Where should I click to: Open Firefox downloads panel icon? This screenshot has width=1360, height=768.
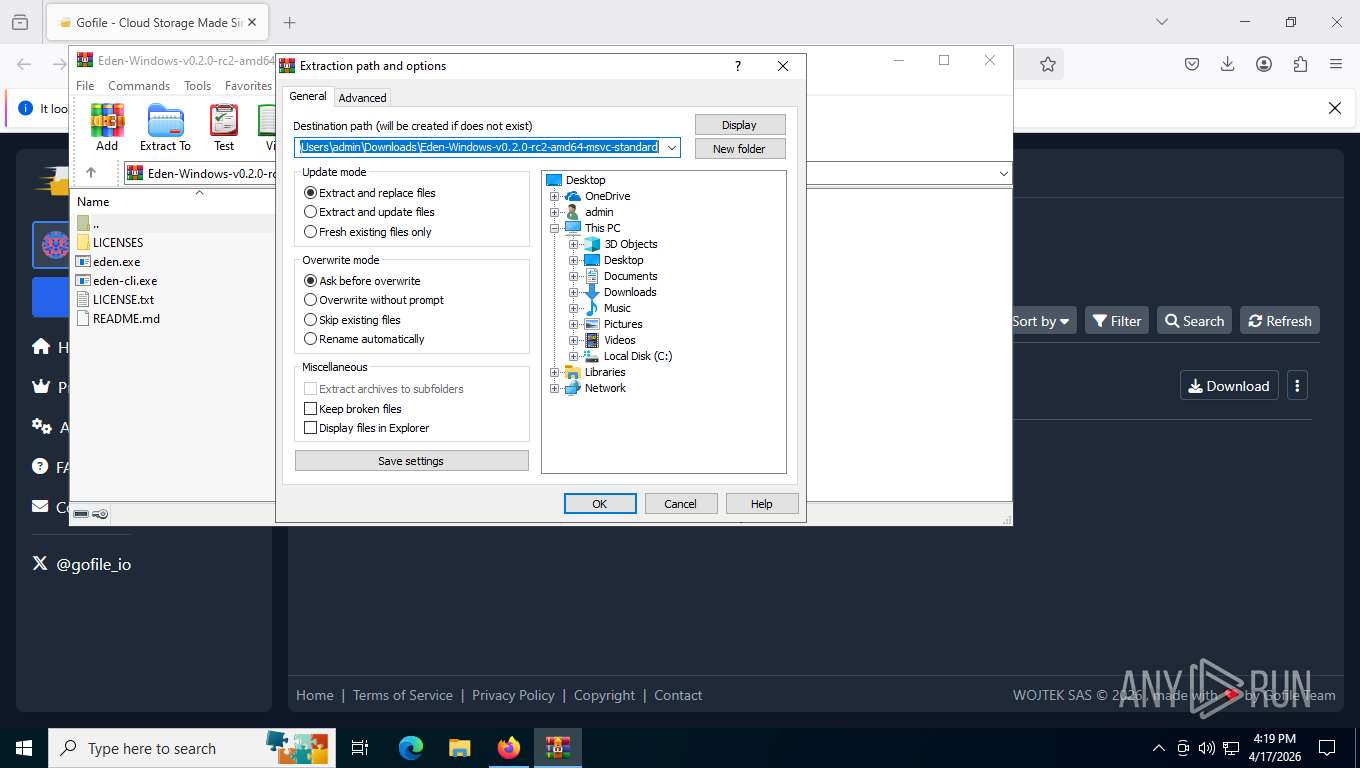[1228, 64]
